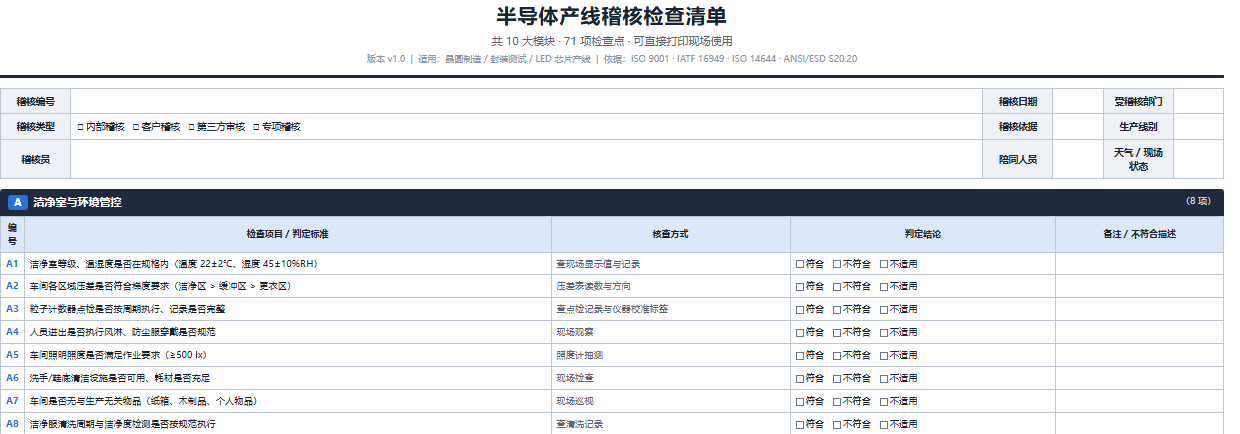Mark row A6 as 符合
Screen dimensions: 1240x434
point(799,378)
